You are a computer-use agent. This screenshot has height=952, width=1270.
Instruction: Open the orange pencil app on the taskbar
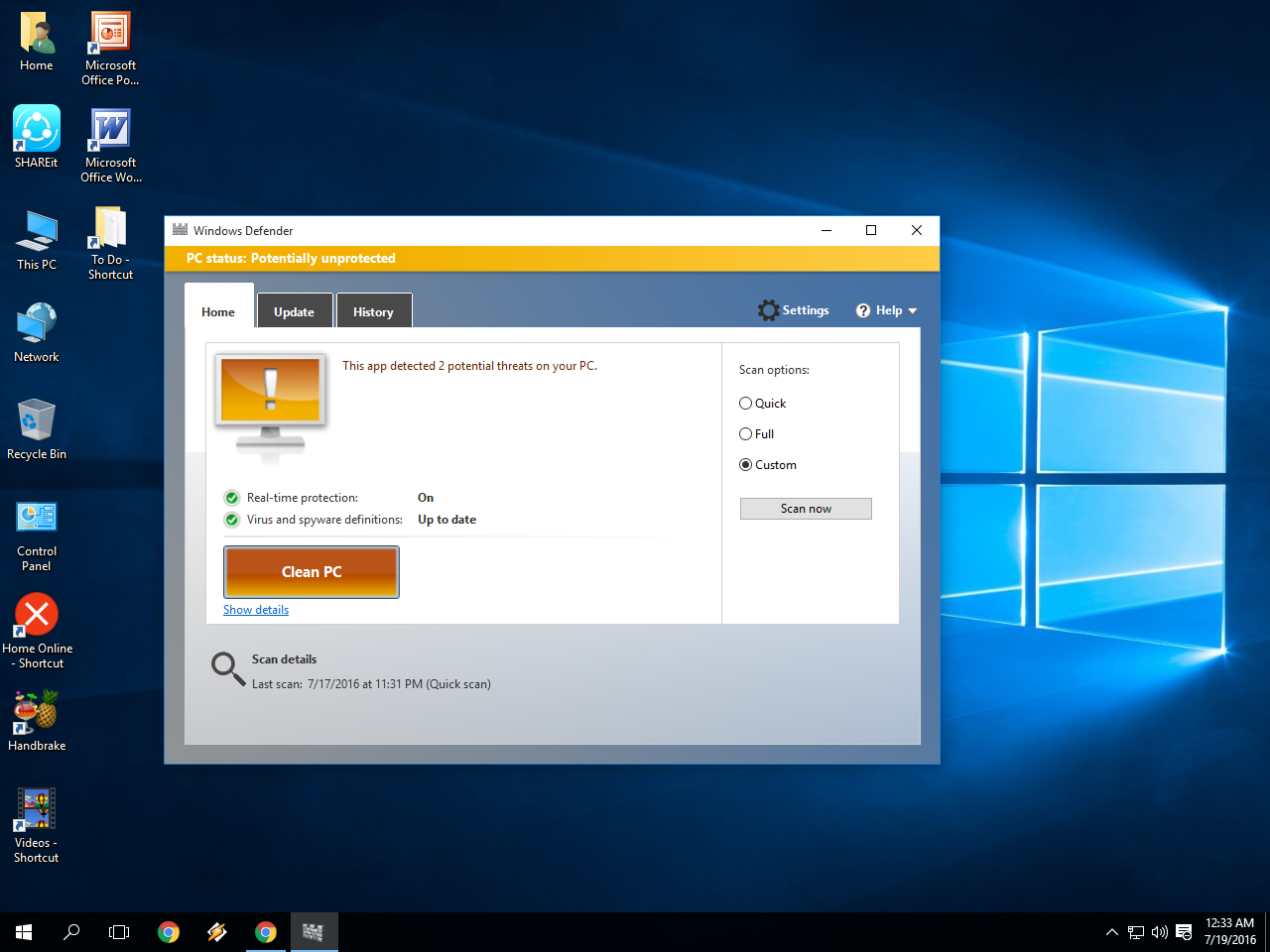tap(217, 932)
